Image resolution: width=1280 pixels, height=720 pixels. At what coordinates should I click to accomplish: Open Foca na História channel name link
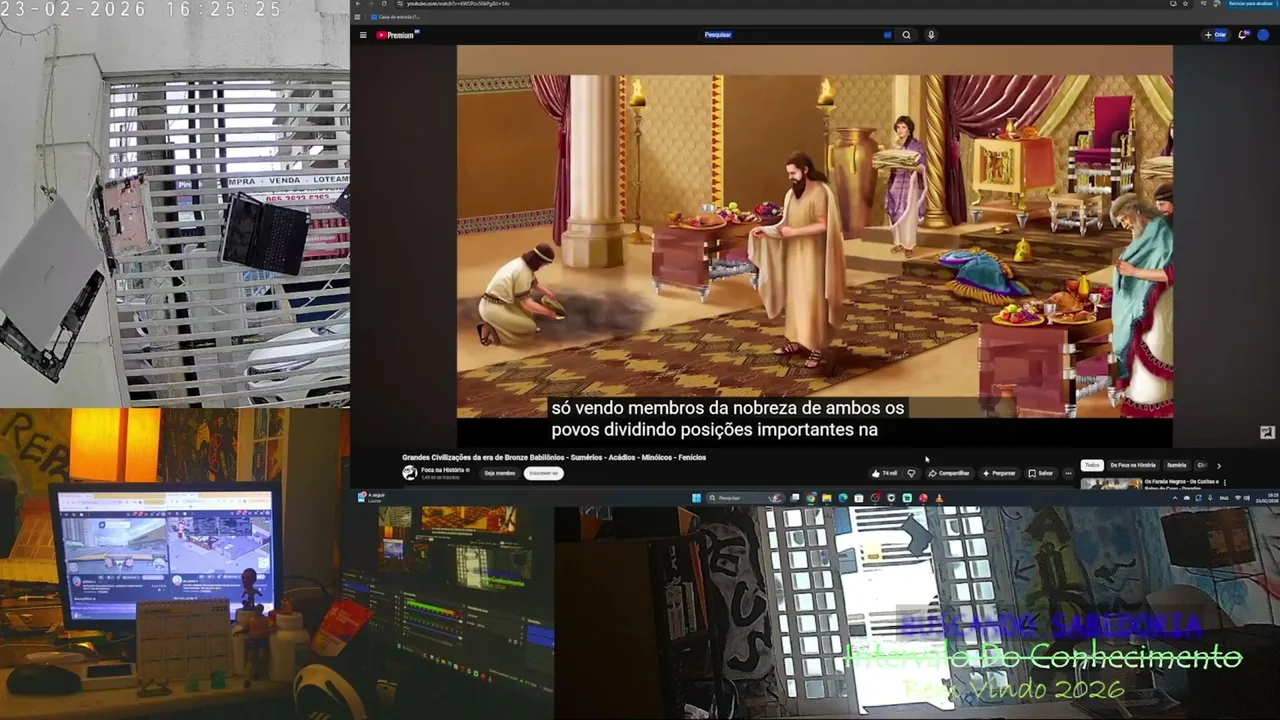(x=444, y=469)
